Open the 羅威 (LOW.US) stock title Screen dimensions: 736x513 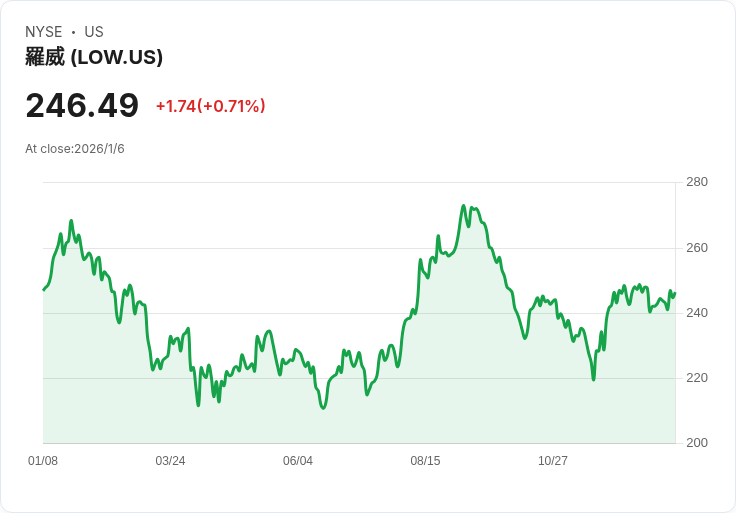[x=94, y=57]
